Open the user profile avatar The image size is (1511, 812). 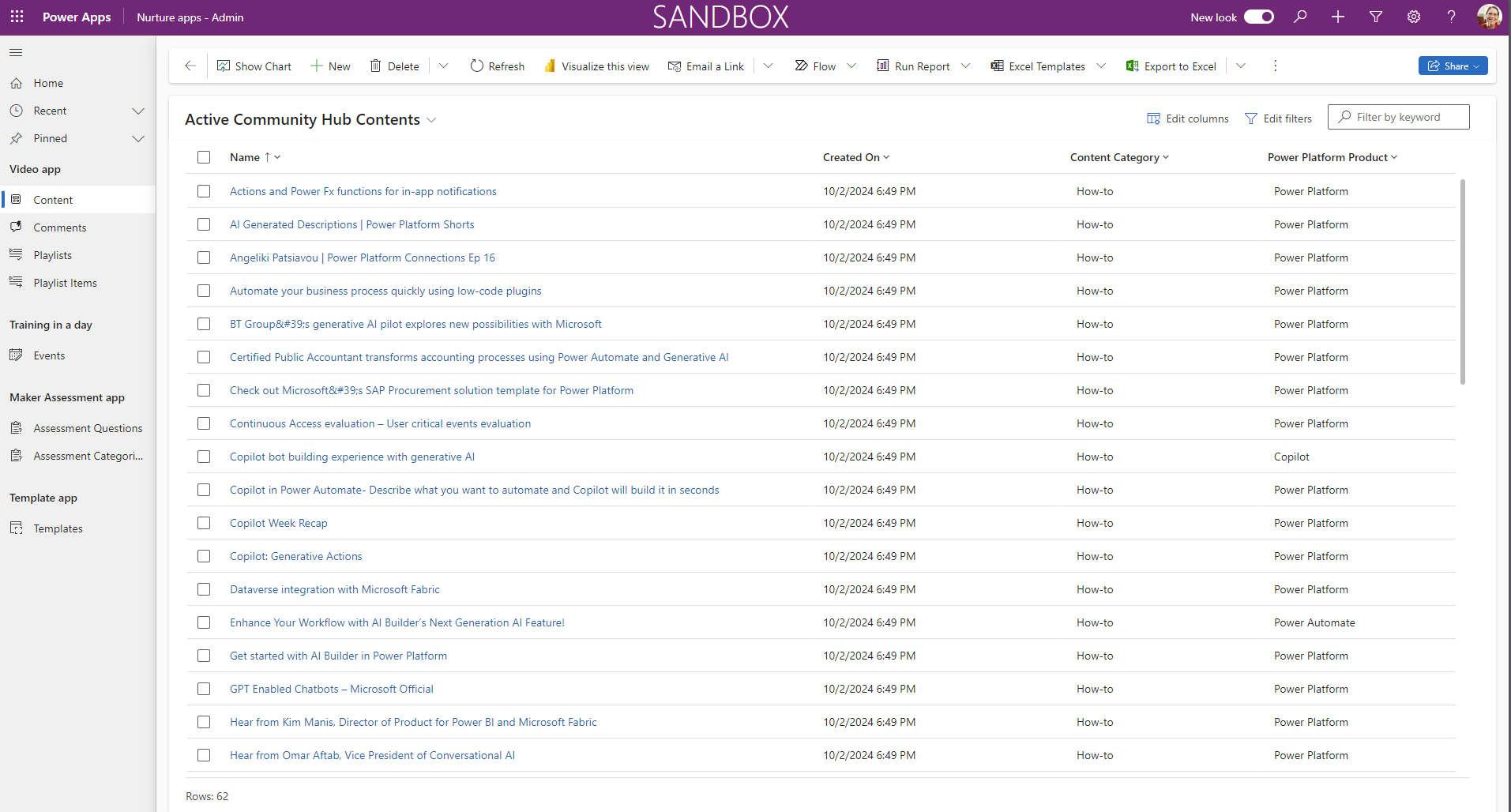[1490, 17]
